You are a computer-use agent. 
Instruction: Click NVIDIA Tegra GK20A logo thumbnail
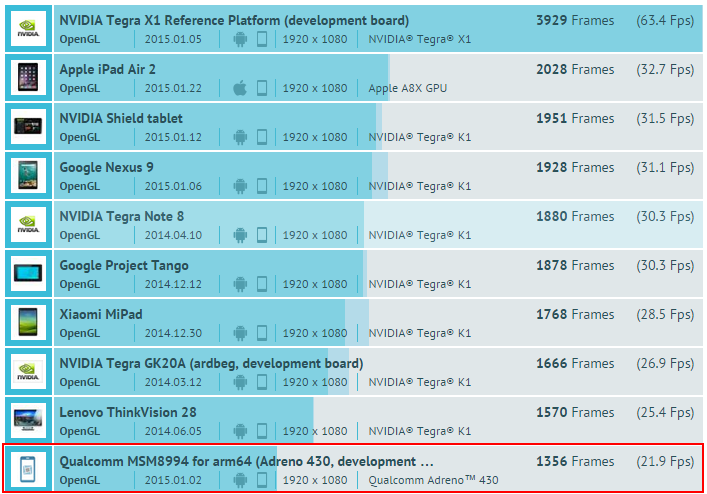pyautogui.click(x=28, y=372)
